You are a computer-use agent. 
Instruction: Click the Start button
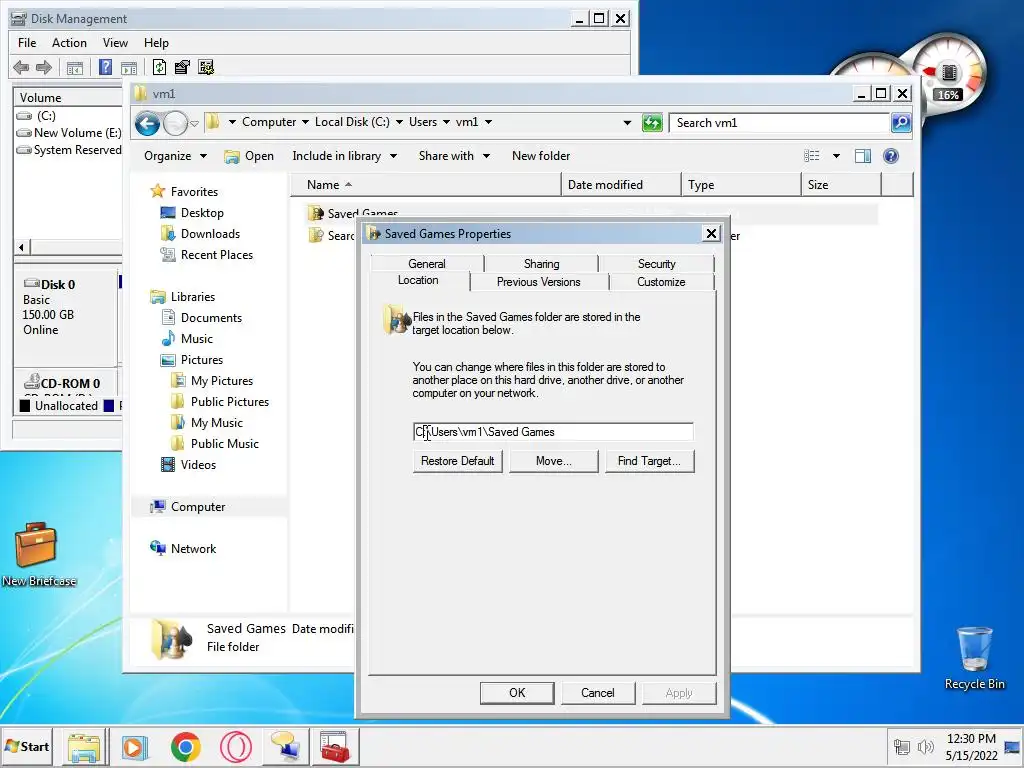coord(27,747)
